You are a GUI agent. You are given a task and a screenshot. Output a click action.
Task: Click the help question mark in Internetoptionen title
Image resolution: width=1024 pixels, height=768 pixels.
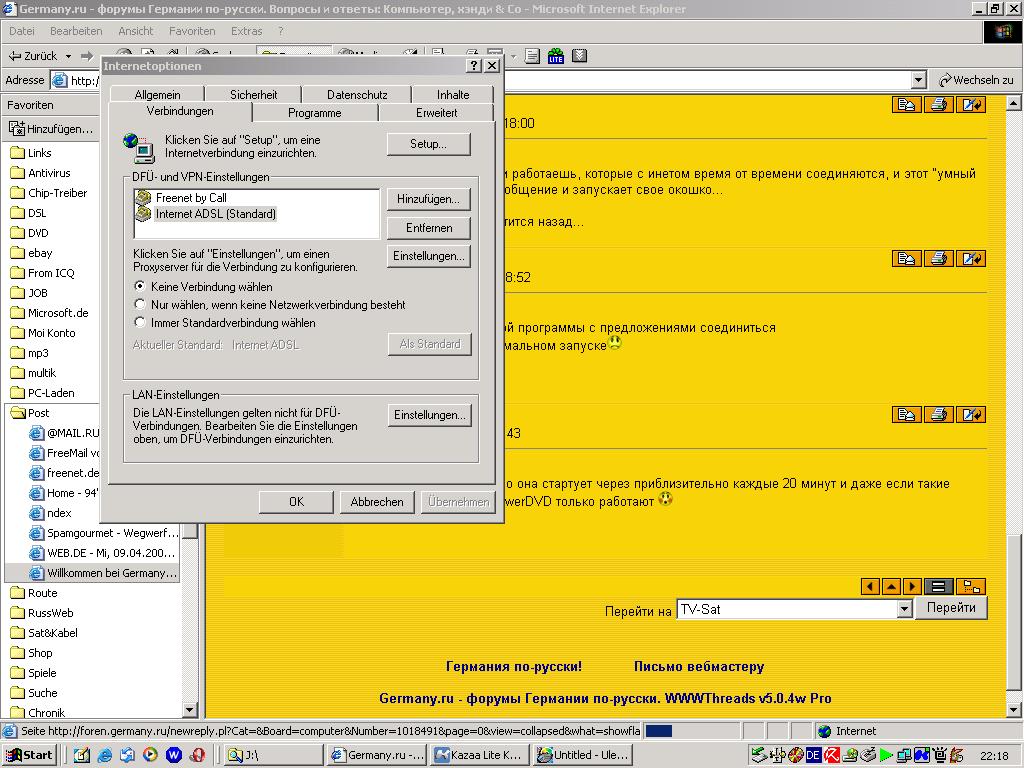click(475, 66)
